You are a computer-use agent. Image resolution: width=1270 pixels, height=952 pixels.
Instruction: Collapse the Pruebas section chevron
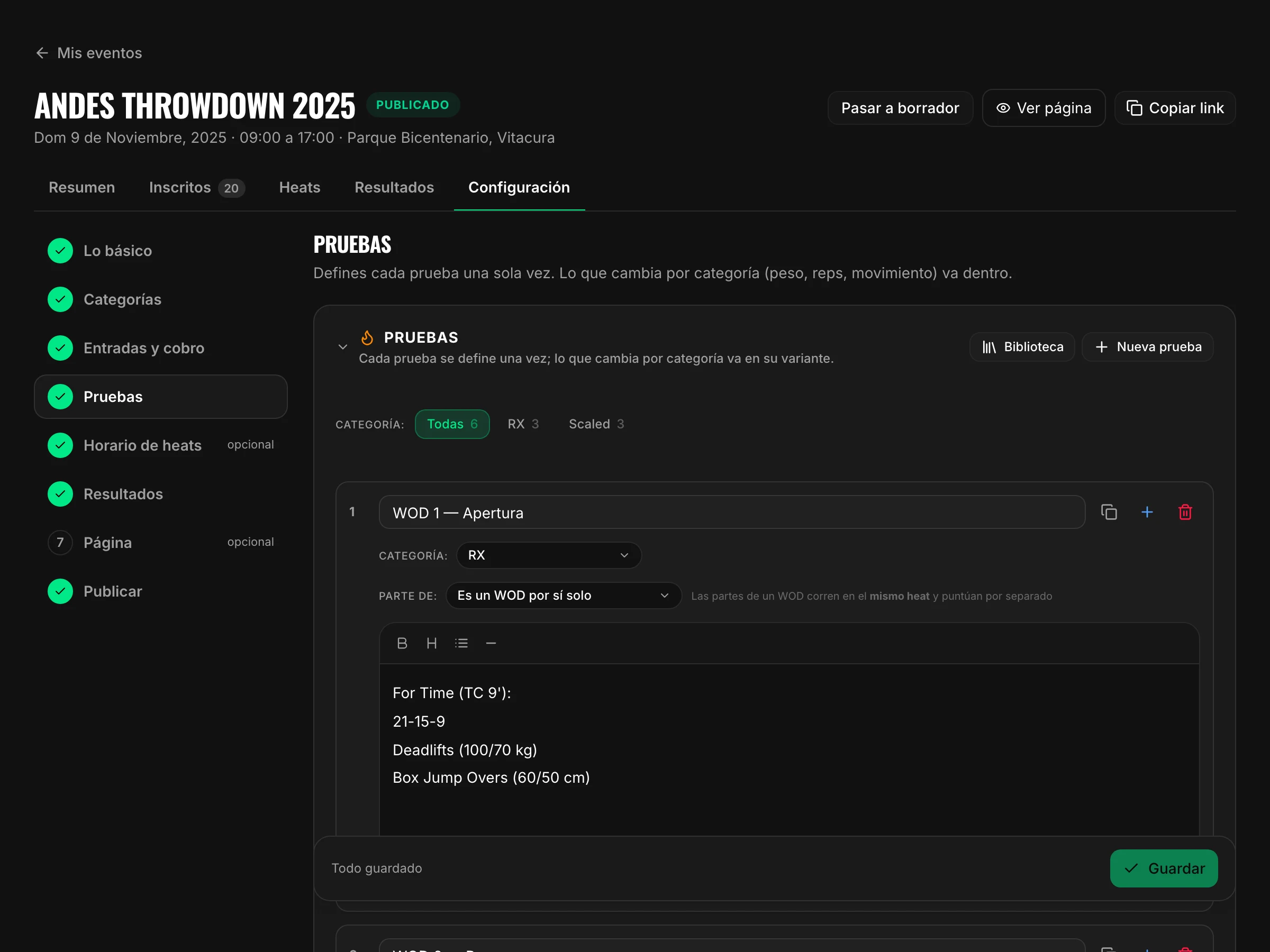click(x=343, y=346)
